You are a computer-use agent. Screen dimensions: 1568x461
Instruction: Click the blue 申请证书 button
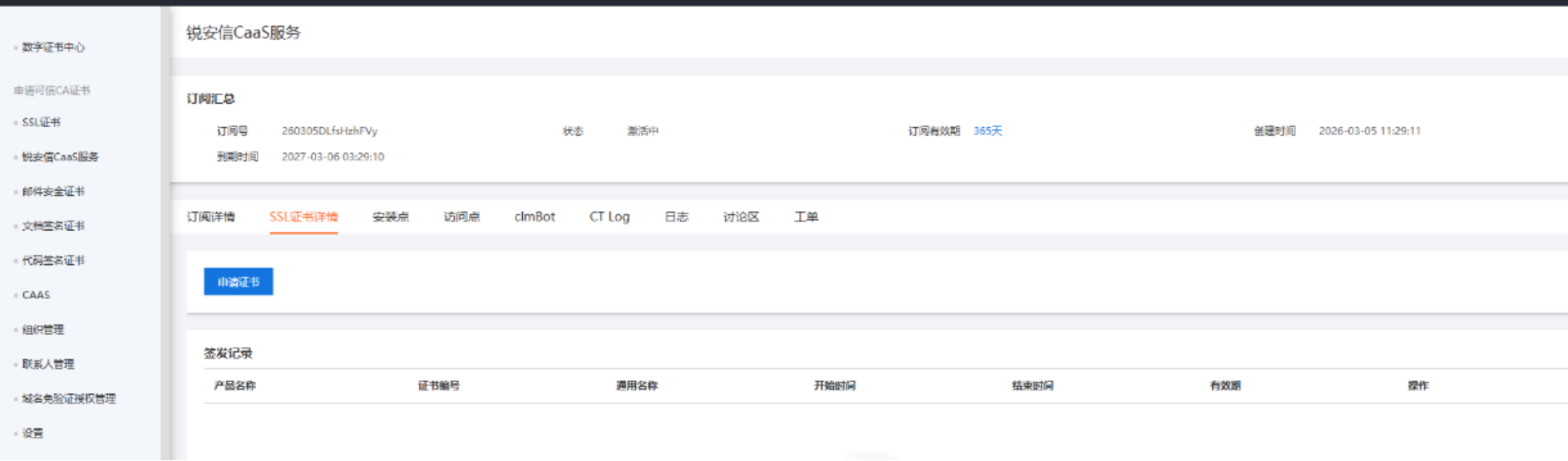[x=239, y=282]
